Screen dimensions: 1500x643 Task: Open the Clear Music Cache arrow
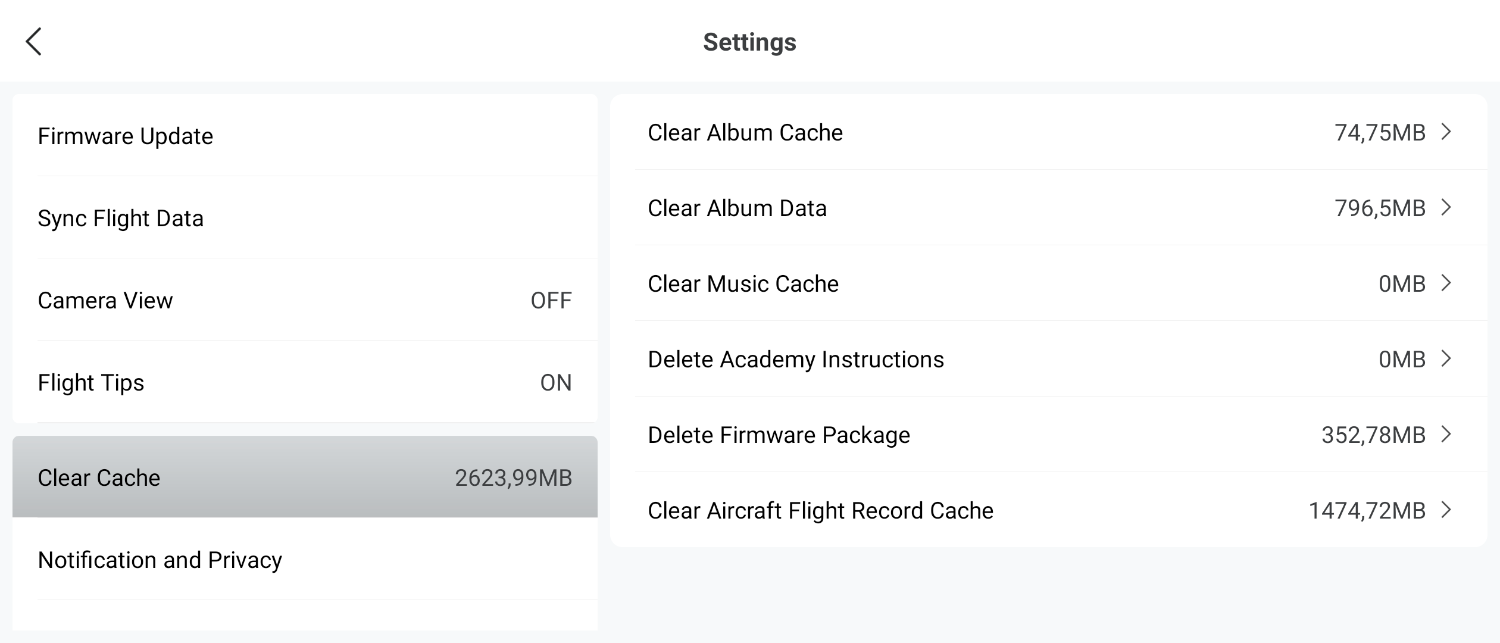click(1446, 284)
